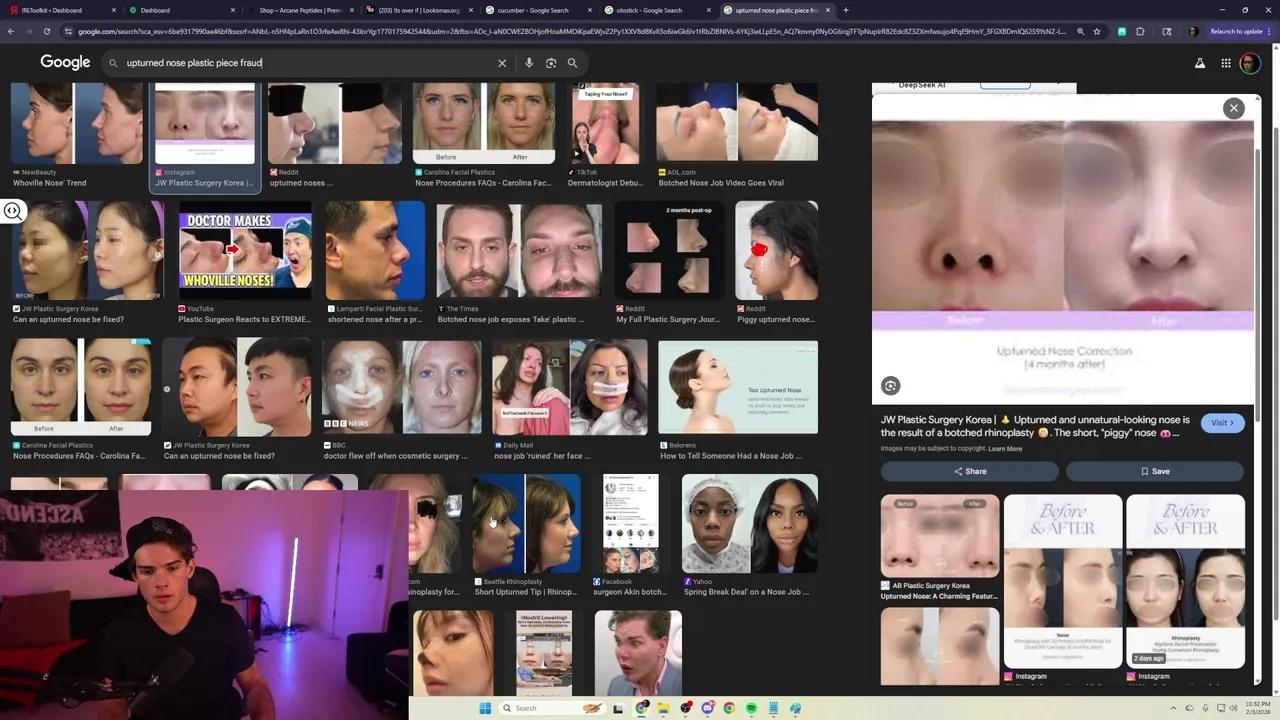
Task: Open AB Plastic Surgery Korea related image
Action: [940, 548]
